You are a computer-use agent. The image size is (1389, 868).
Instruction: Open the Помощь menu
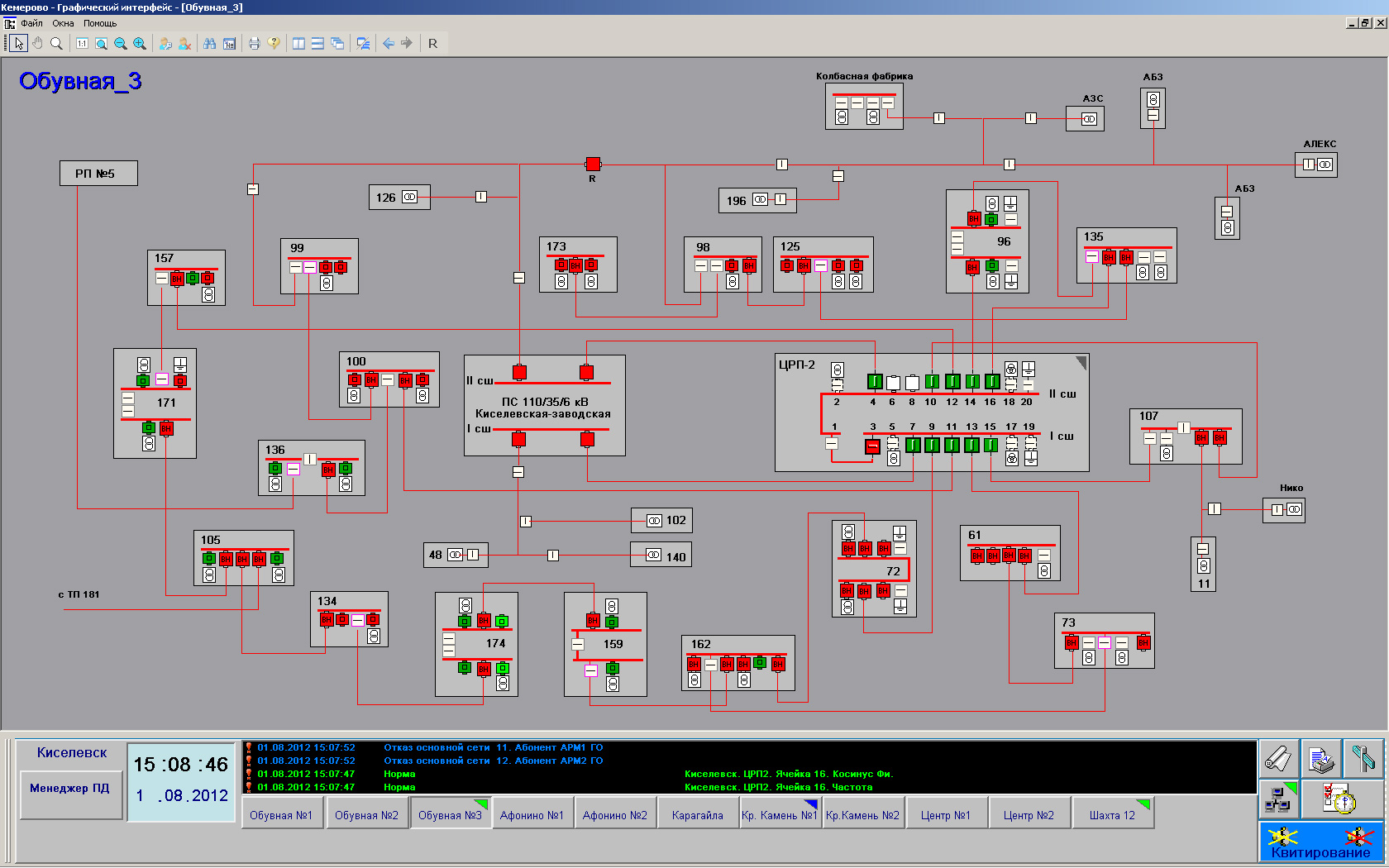pyautogui.click(x=100, y=23)
